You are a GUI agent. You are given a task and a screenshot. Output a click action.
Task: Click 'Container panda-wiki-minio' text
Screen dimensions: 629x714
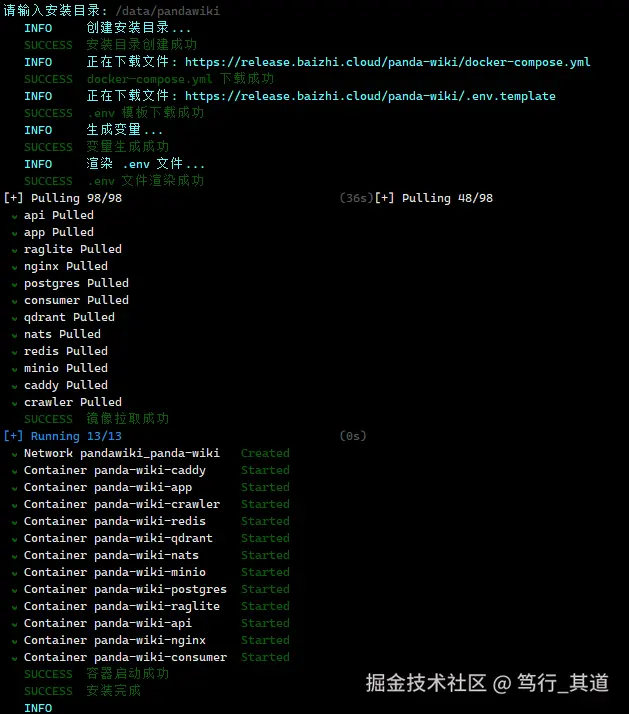coord(115,572)
